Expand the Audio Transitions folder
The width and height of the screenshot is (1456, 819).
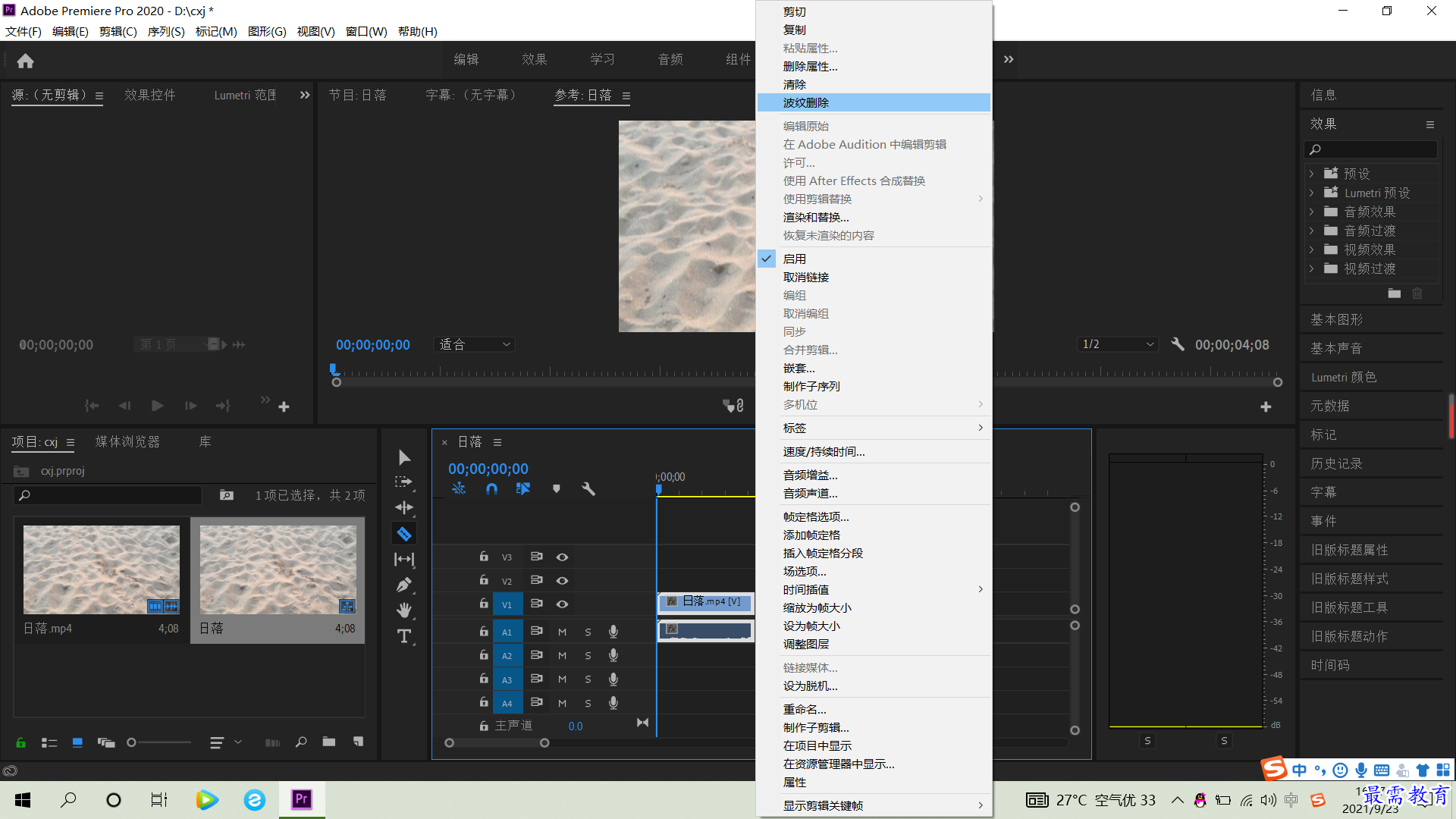point(1311,231)
